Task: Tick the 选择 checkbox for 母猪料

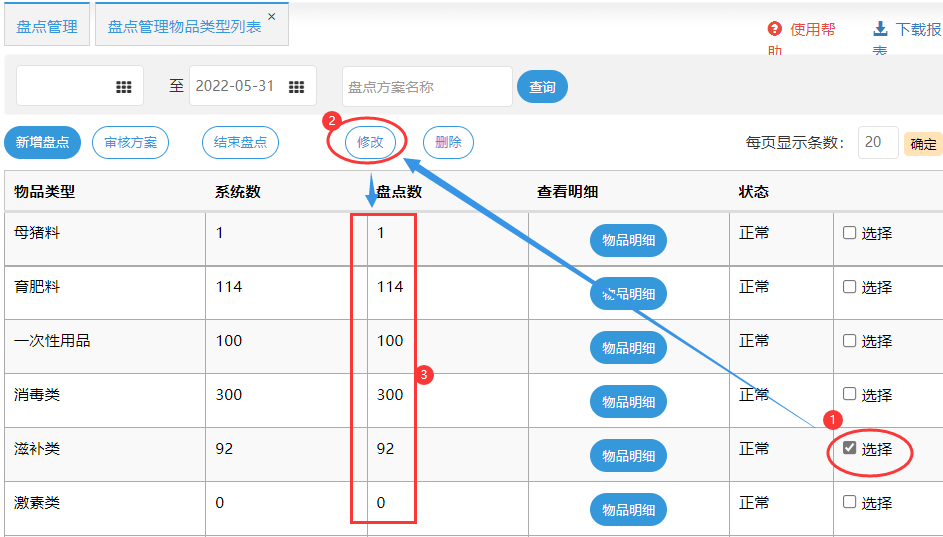Action: [850, 233]
